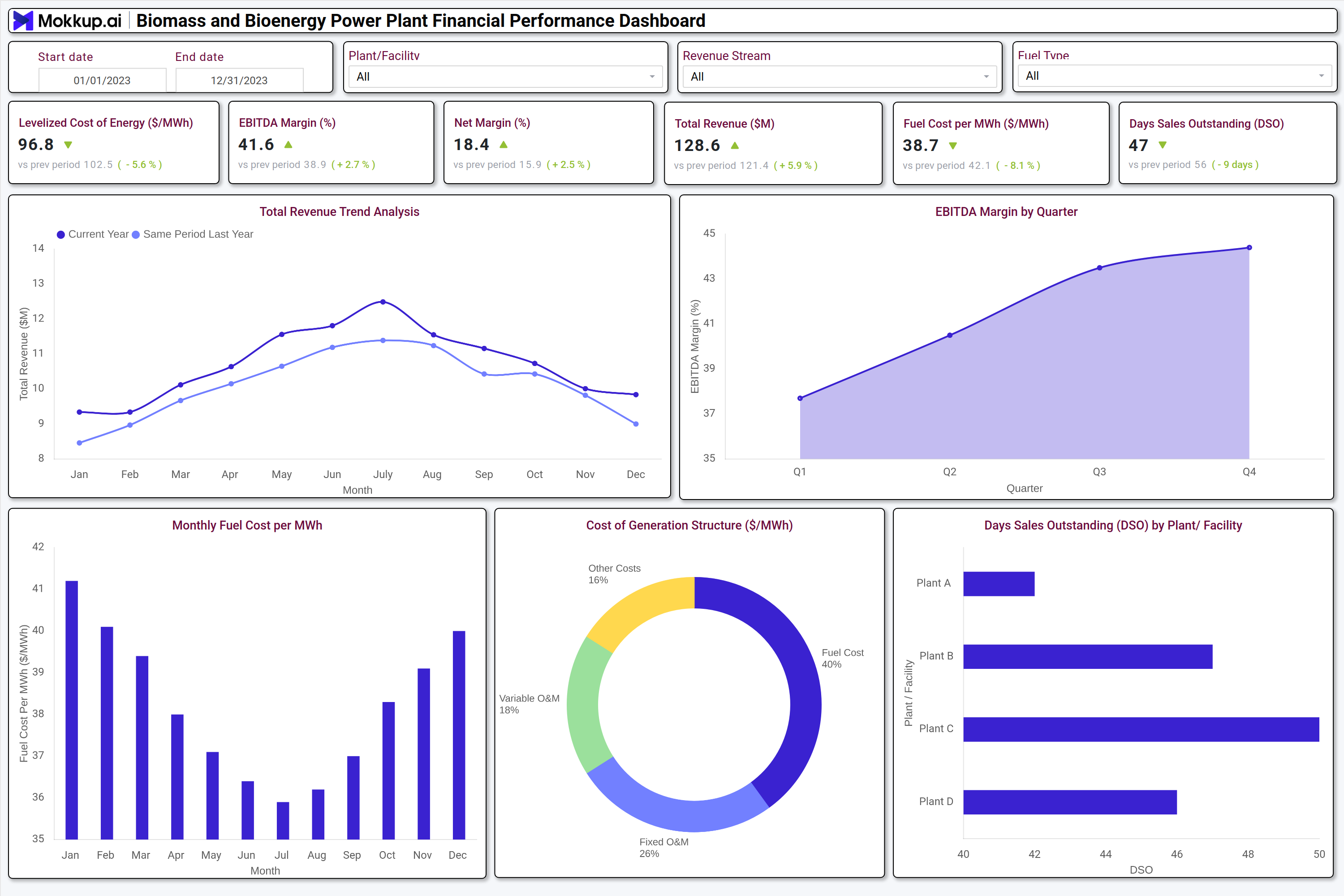Viewport: 1344px width, 896px height.
Task: Click the EBITDA Margin up-trend arrow
Action: (289, 145)
